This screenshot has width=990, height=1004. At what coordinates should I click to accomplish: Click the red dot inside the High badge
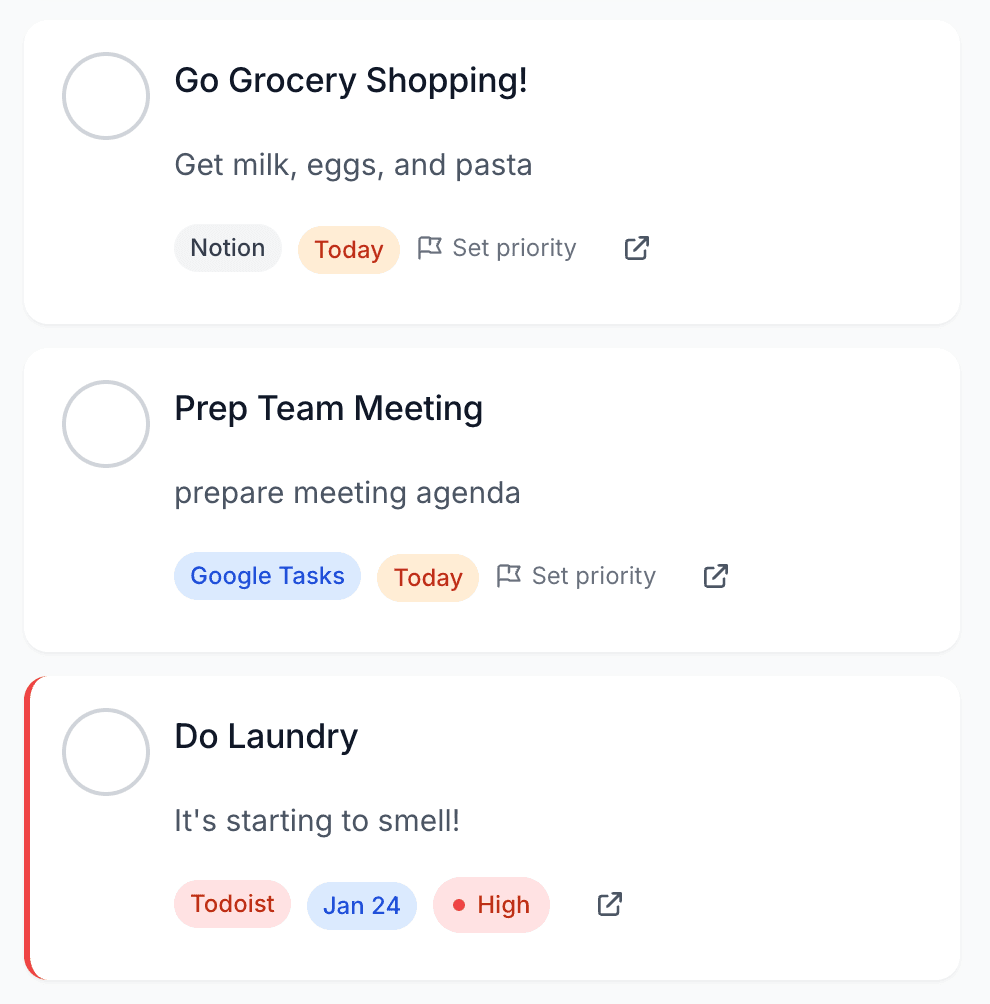click(x=460, y=904)
